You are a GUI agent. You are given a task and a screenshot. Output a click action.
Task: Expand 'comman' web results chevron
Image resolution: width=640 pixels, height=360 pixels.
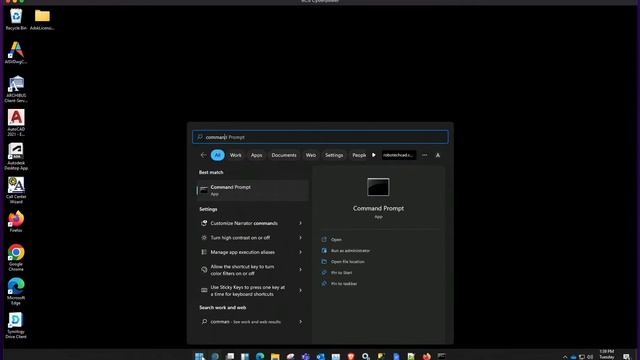[x=300, y=322]
